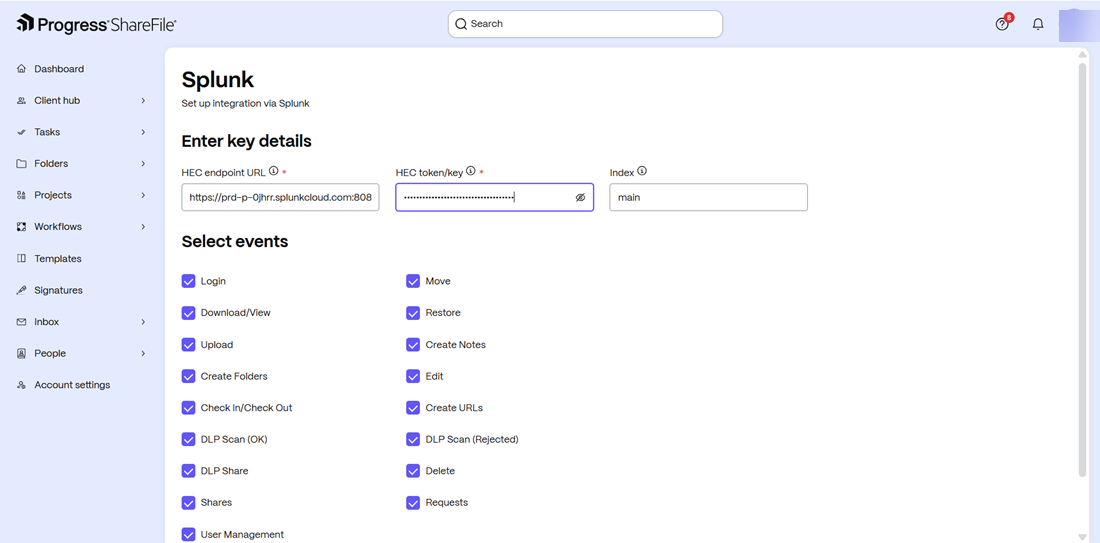
Task: Uncheck the DLP Share checkbox
Action: 188,471
